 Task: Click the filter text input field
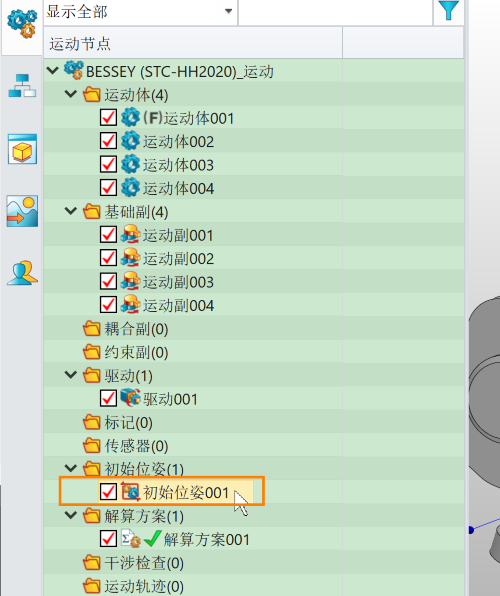pos(335,12)
